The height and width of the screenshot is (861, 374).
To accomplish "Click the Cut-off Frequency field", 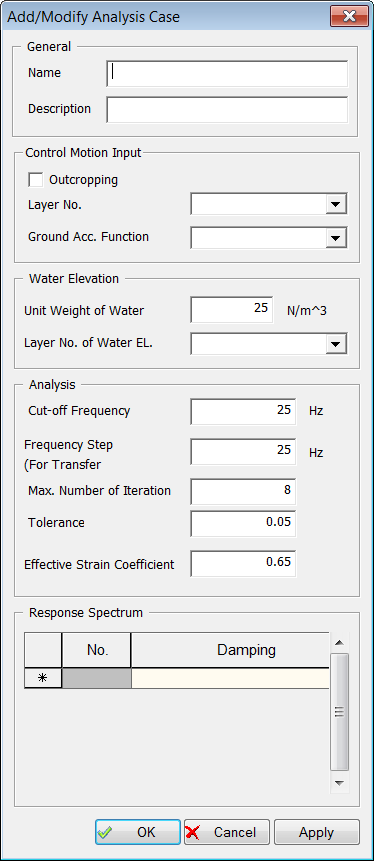I will coord(243,411).
